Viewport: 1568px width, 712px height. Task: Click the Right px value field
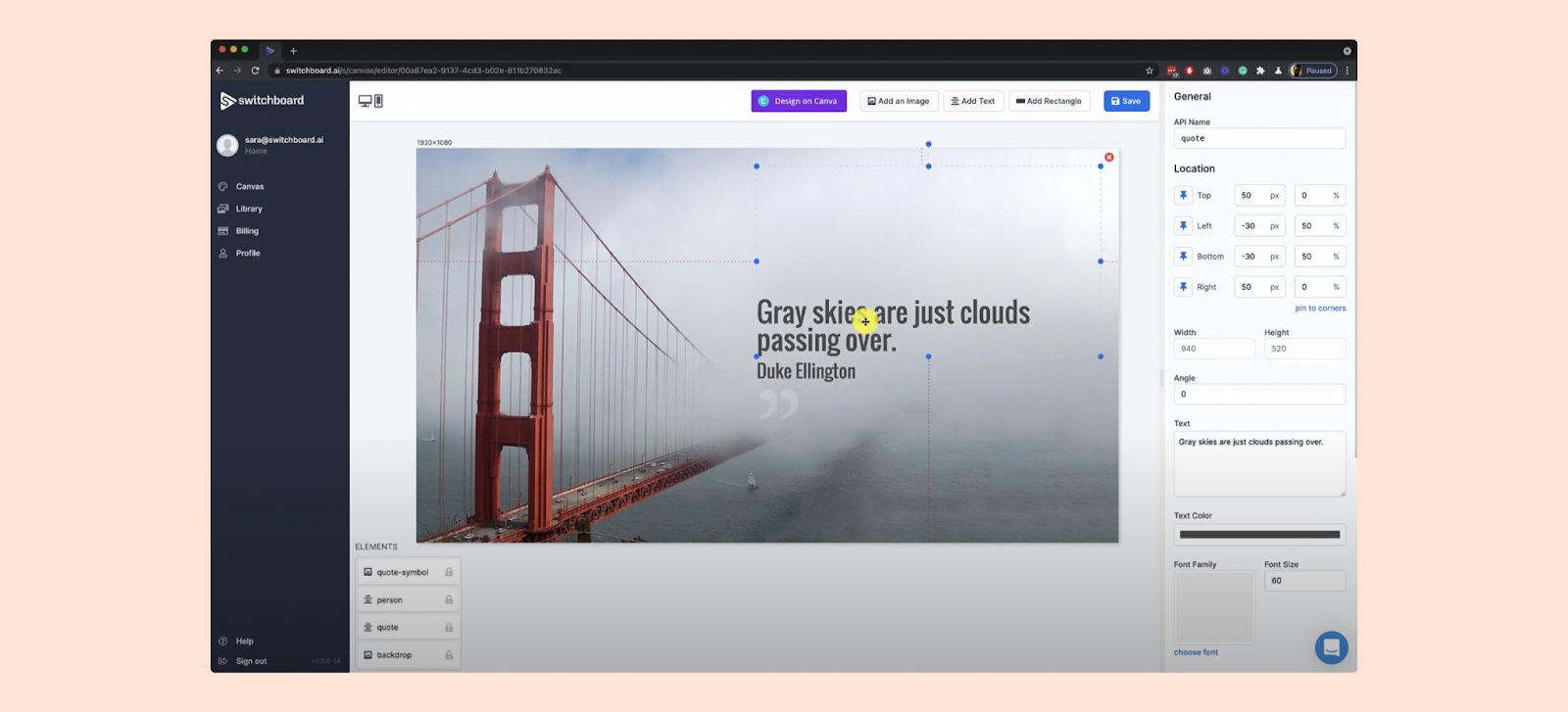[1259, 287]
